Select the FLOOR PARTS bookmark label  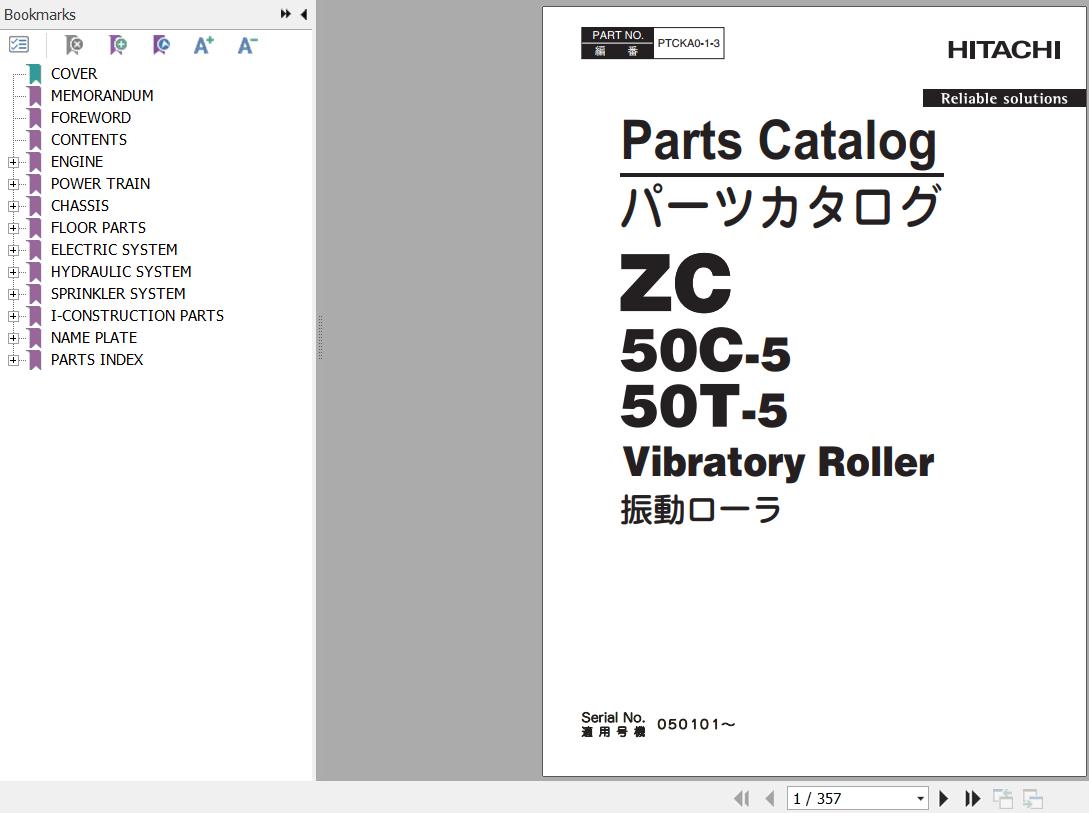(x=98, y=228)
